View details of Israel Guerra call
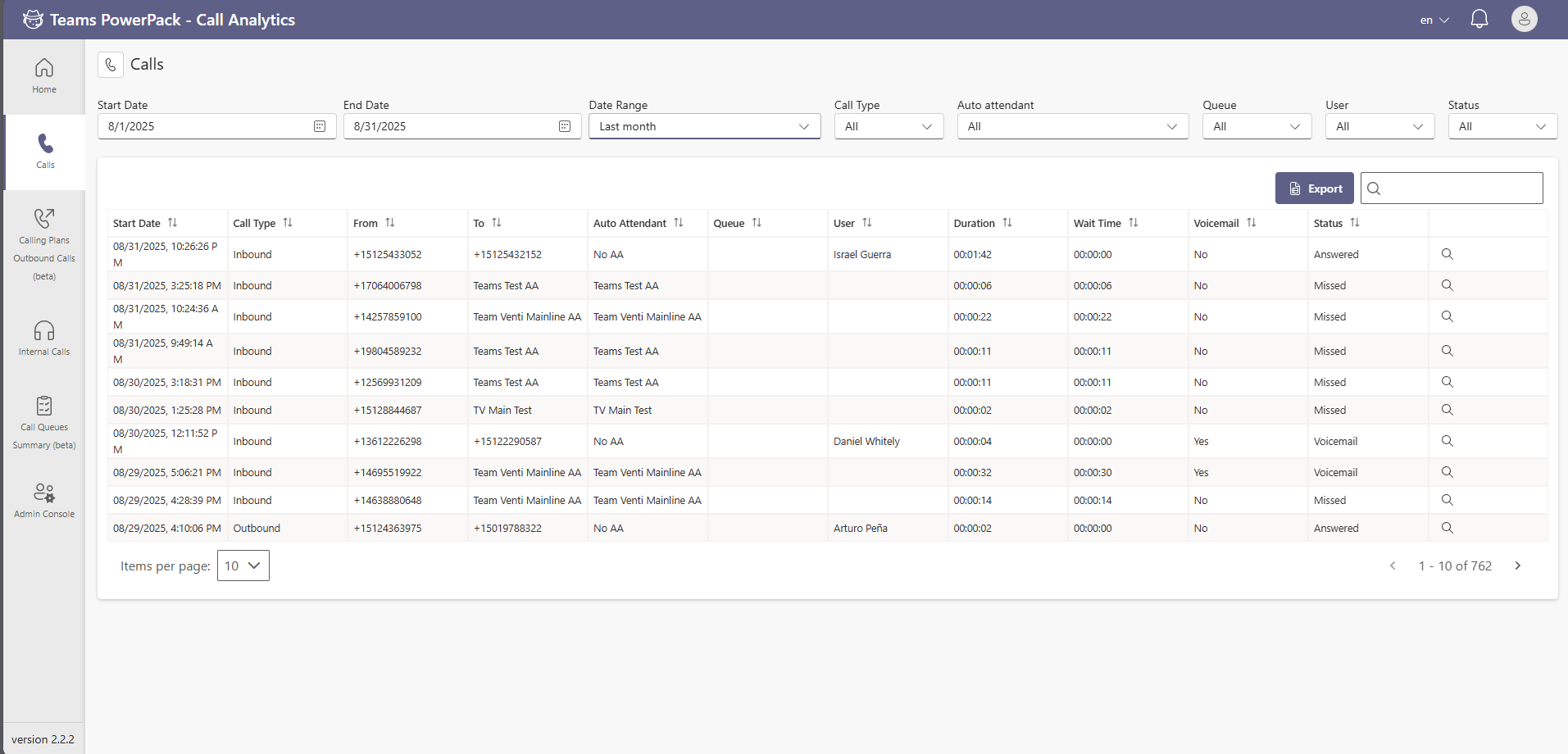The height and width of the screenshot is (754, 1568). 1447,254
